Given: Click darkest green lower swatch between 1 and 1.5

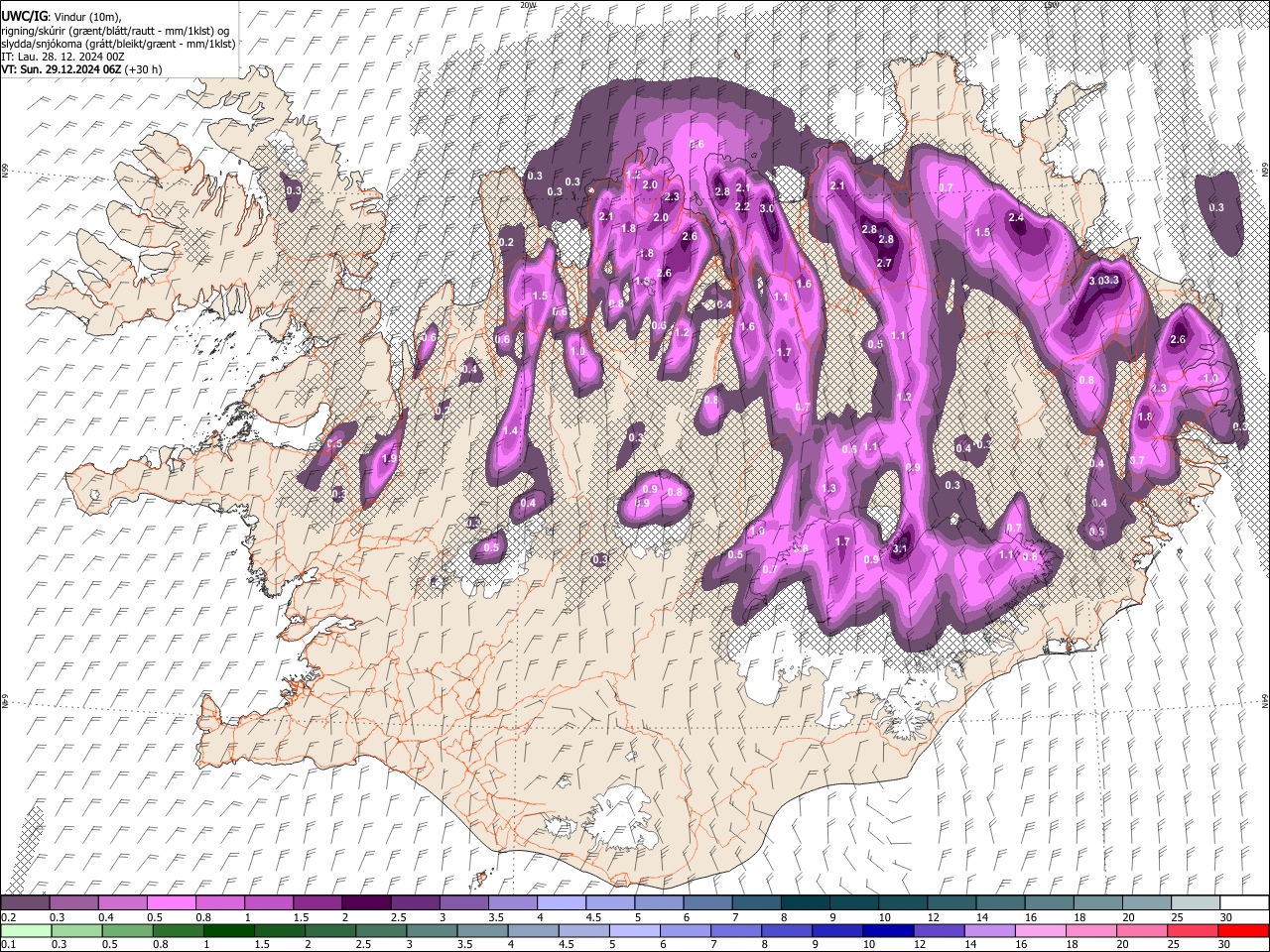Looking at the screenshot, I should click(x=229, y=930).
